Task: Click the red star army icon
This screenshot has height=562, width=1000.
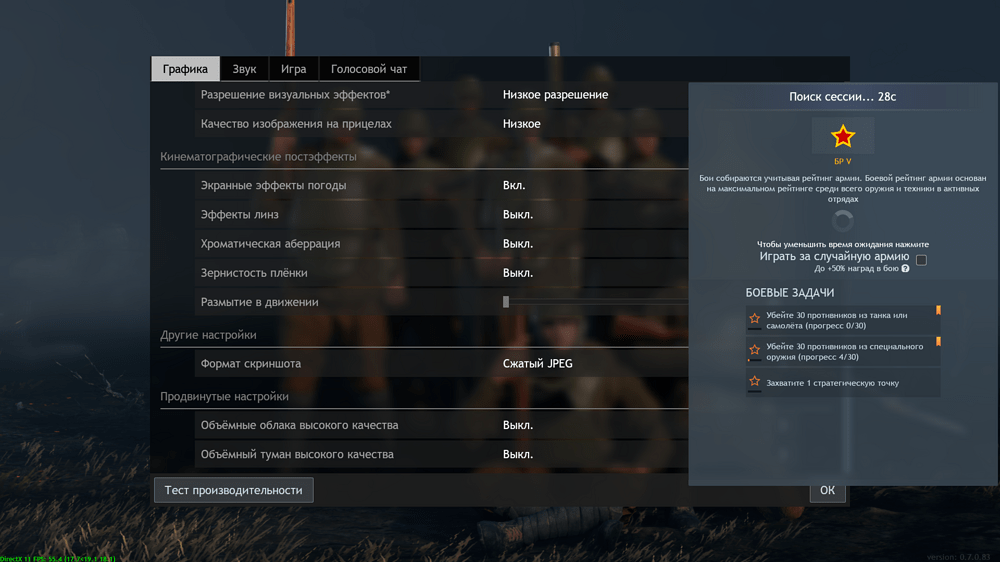Action: (x=843, y=136)
